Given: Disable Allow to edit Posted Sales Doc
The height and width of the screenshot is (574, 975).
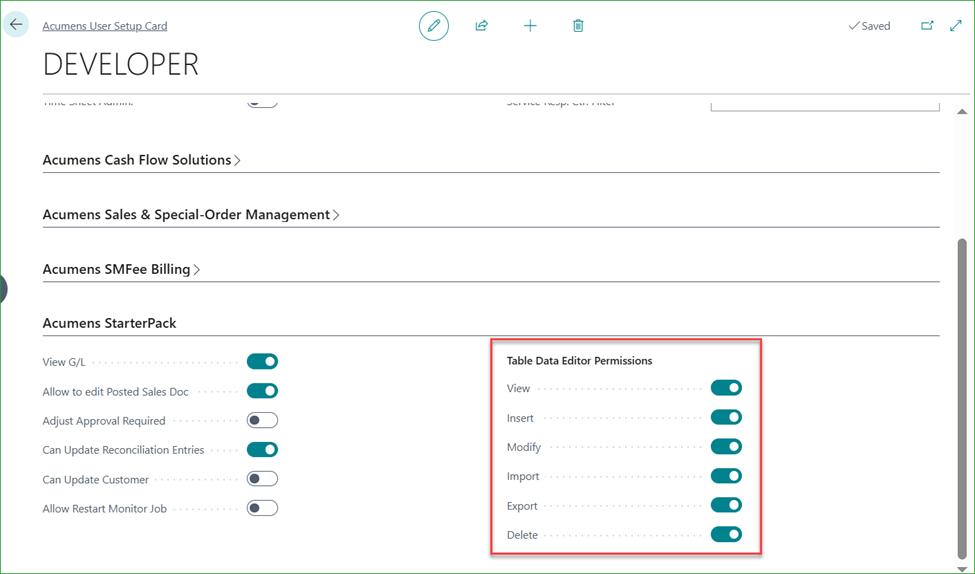Looking at the screenshot, I should [x=262, y=391].
